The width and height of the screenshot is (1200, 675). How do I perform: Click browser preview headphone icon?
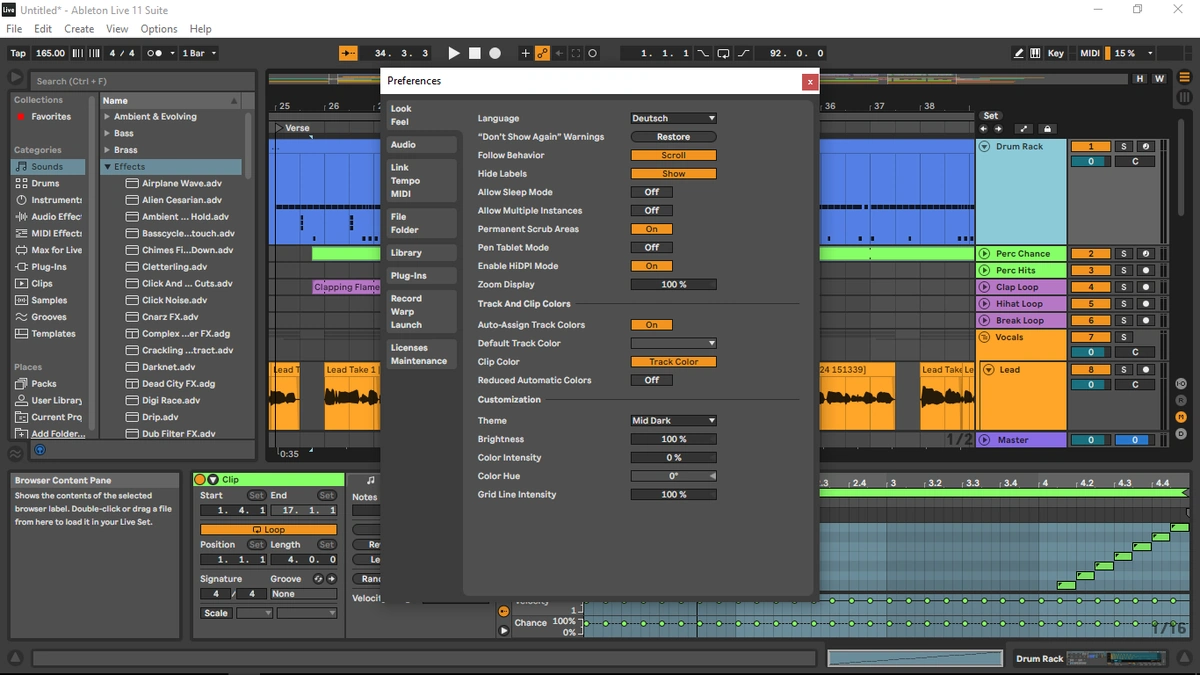pos(40,451)
